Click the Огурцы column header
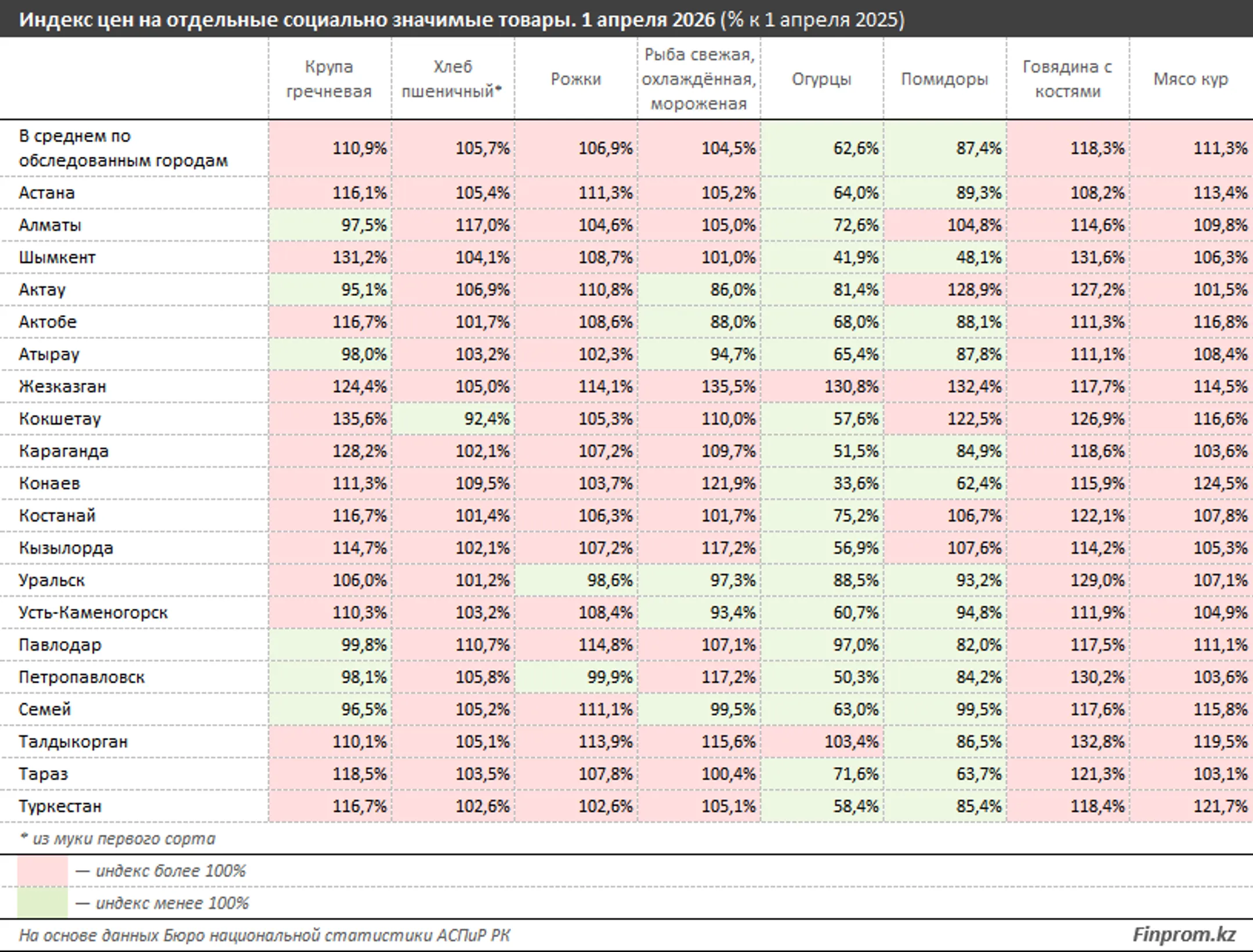Image resolution: width=1253 pixels, height=952 pixels. (821, 79)
